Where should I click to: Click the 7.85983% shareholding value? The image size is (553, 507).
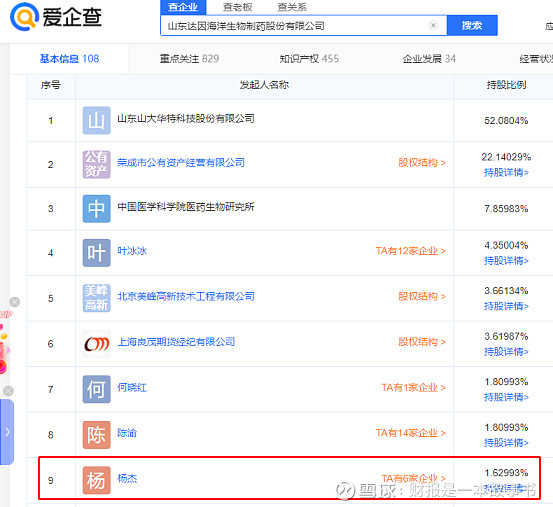[506, 209]
